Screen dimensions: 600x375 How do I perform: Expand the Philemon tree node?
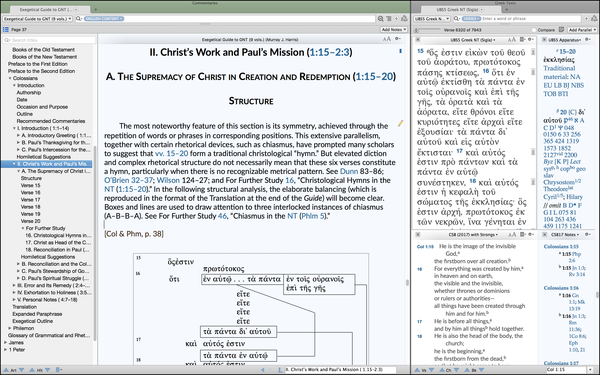pos(10,328)
